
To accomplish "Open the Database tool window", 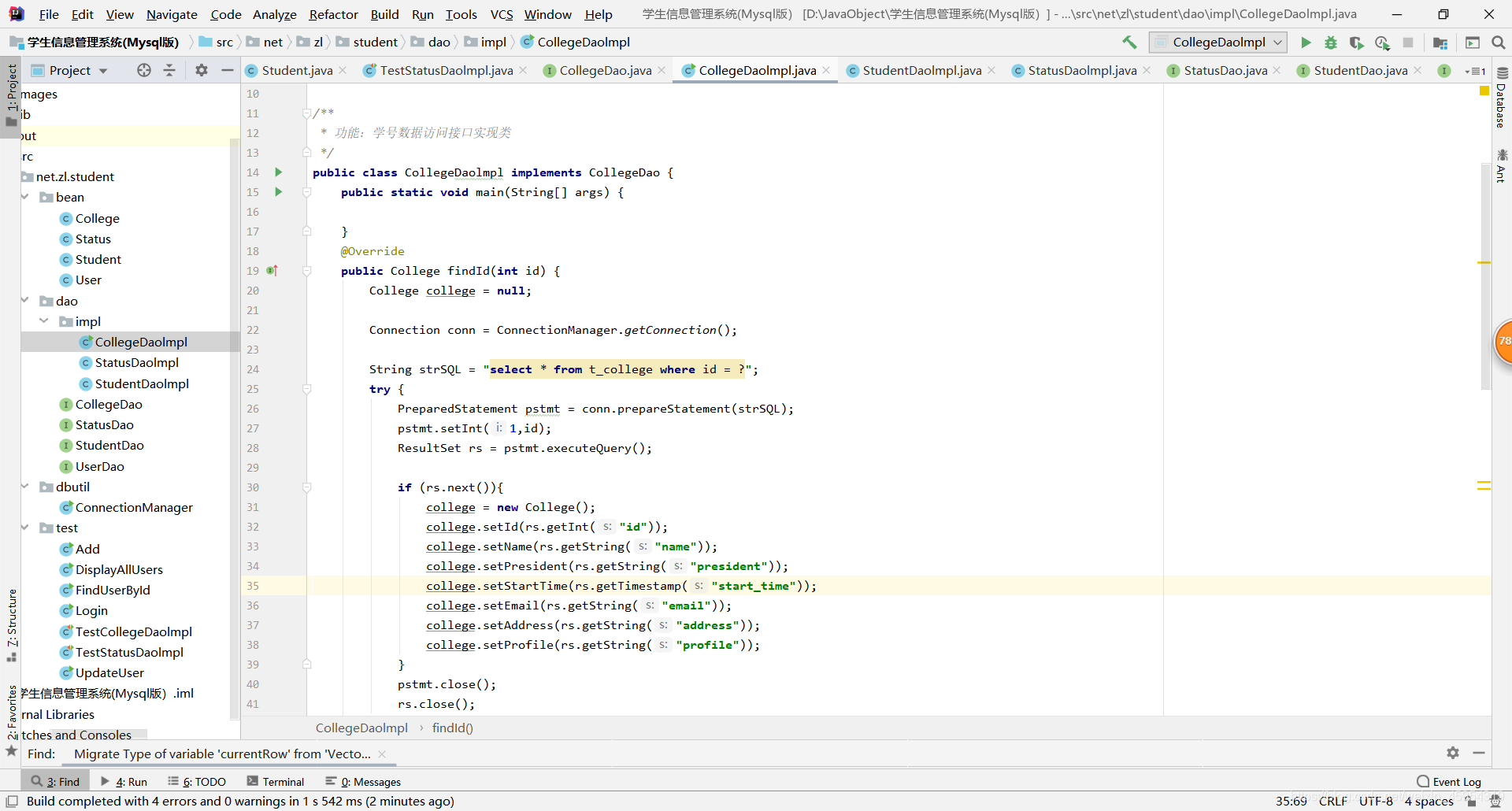I will (x=1502, y=98).
